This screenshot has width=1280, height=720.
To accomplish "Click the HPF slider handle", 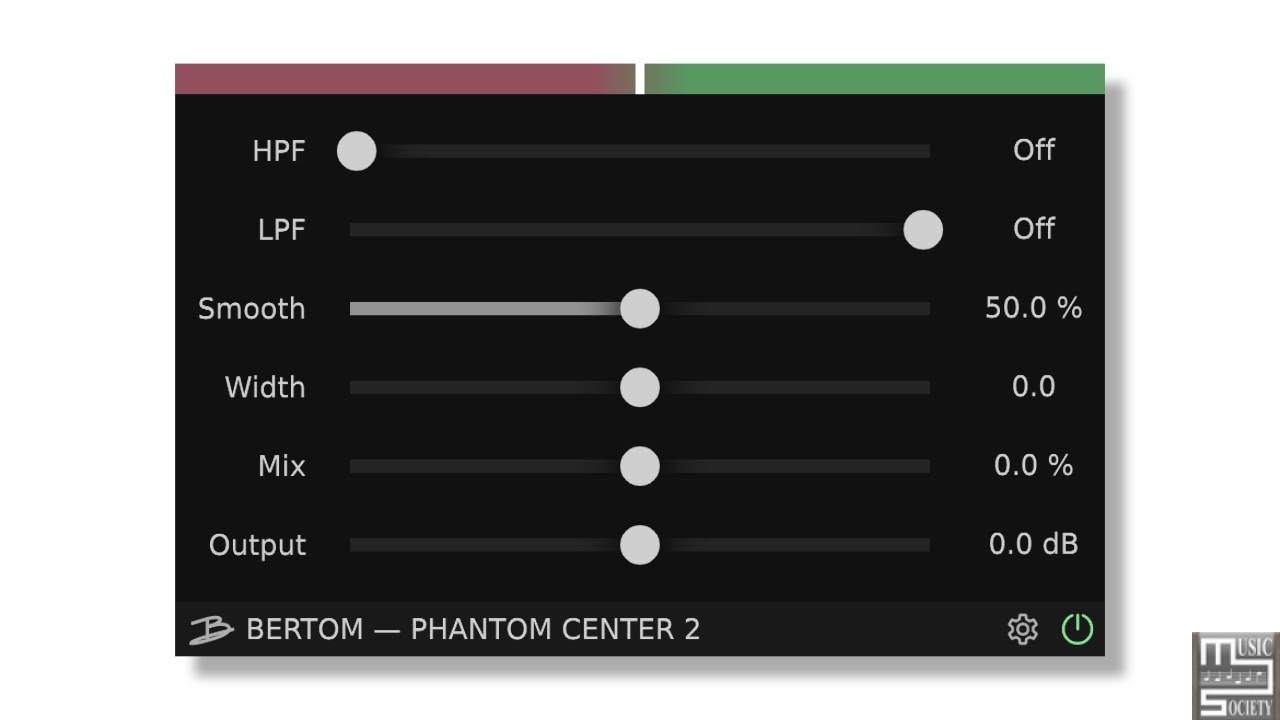I will (356, 151).
